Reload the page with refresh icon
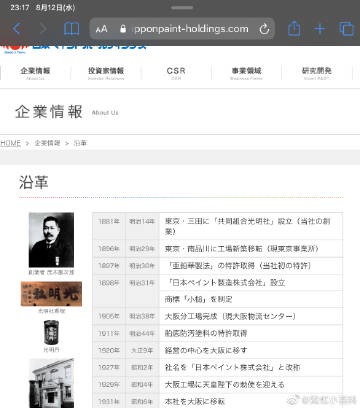The height and width of the screenshot is (408, 360). pos(264,29)
